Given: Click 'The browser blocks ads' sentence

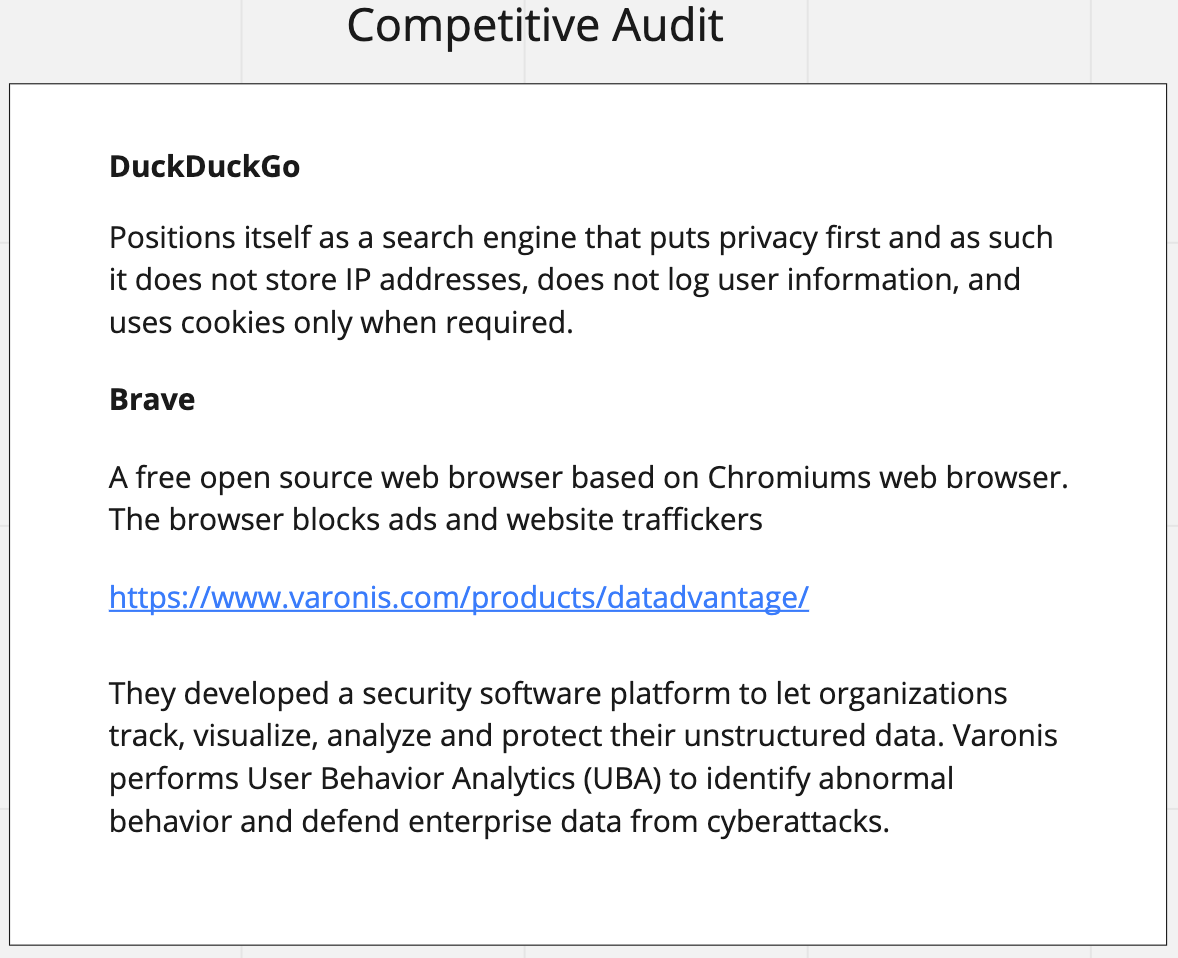Looking at the screenshot, I should tap(436, 519).
